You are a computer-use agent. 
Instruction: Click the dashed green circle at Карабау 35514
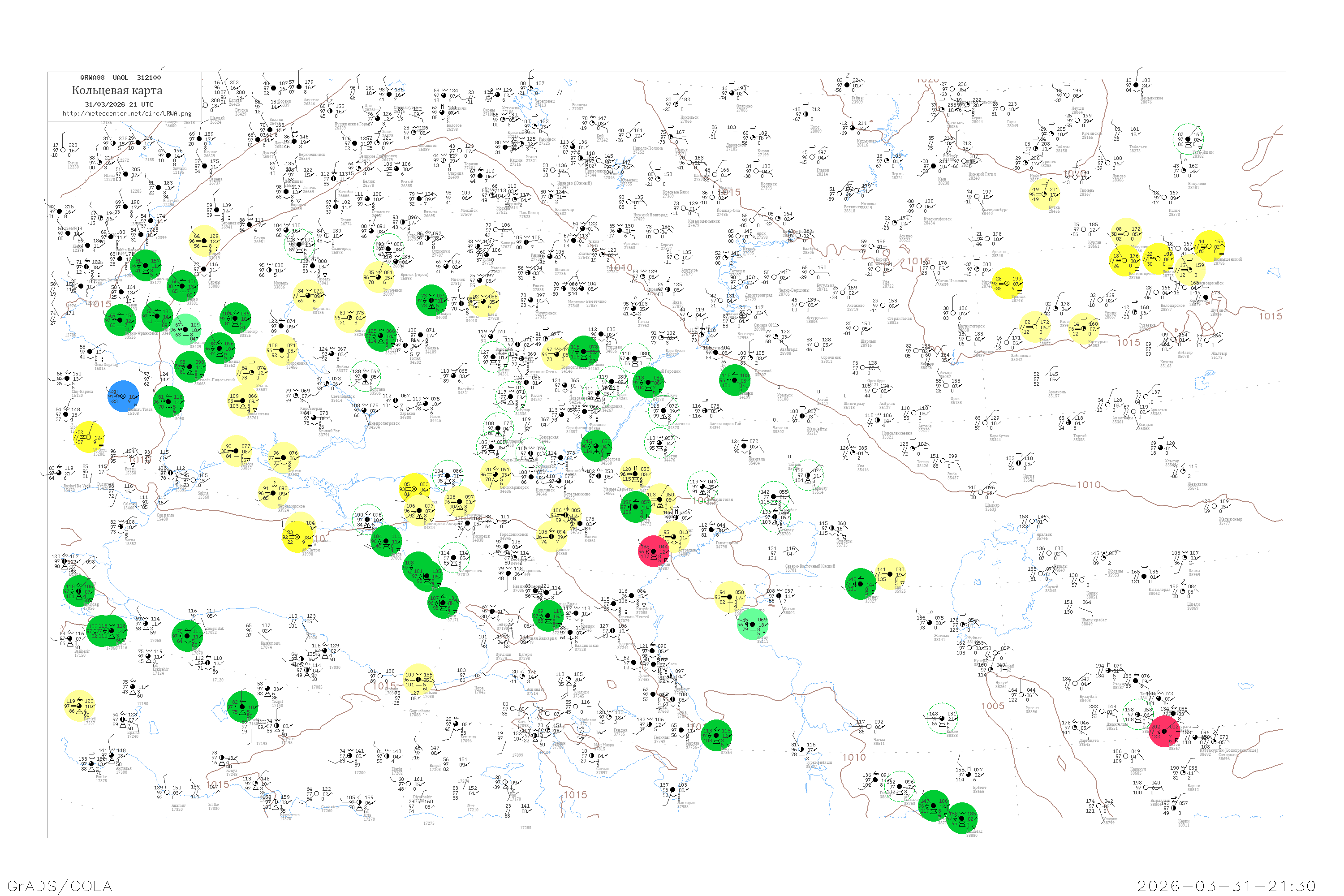point(807,475)
